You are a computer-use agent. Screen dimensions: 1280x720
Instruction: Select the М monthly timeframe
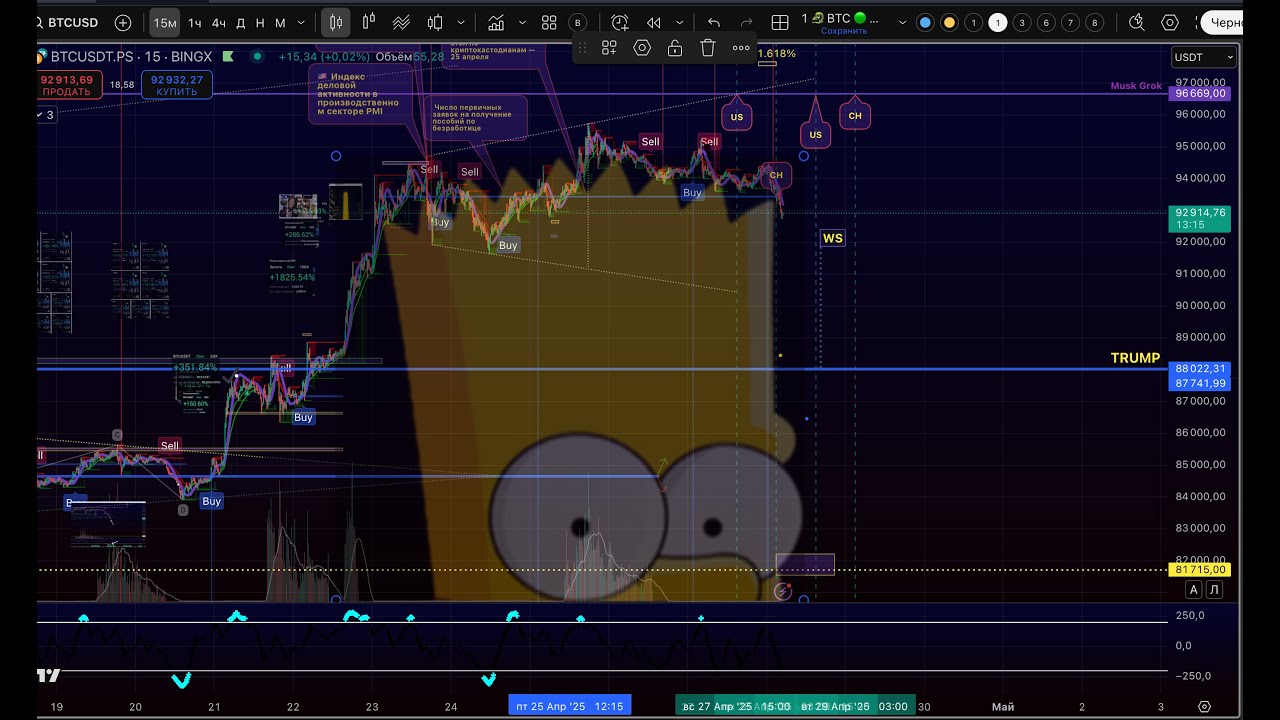[280, 22]
